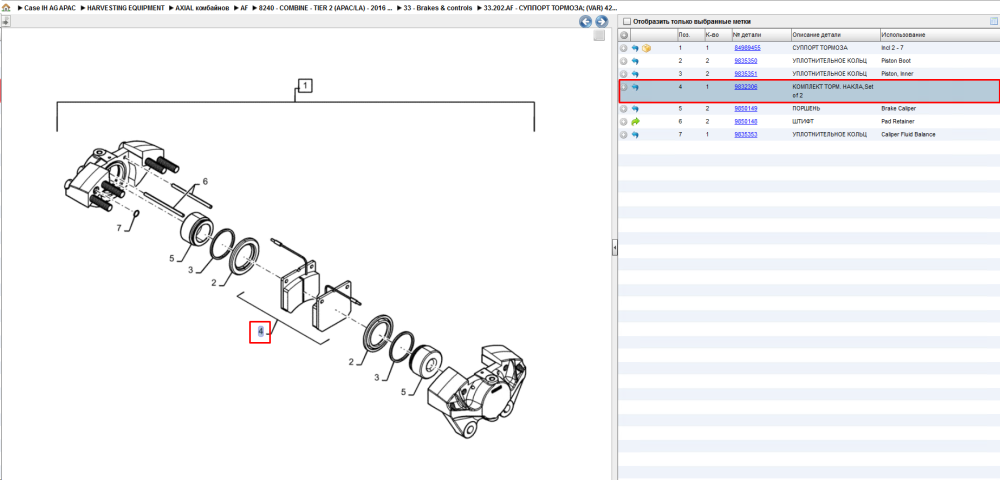Click the previous diagram arrow button

(585, 22)
